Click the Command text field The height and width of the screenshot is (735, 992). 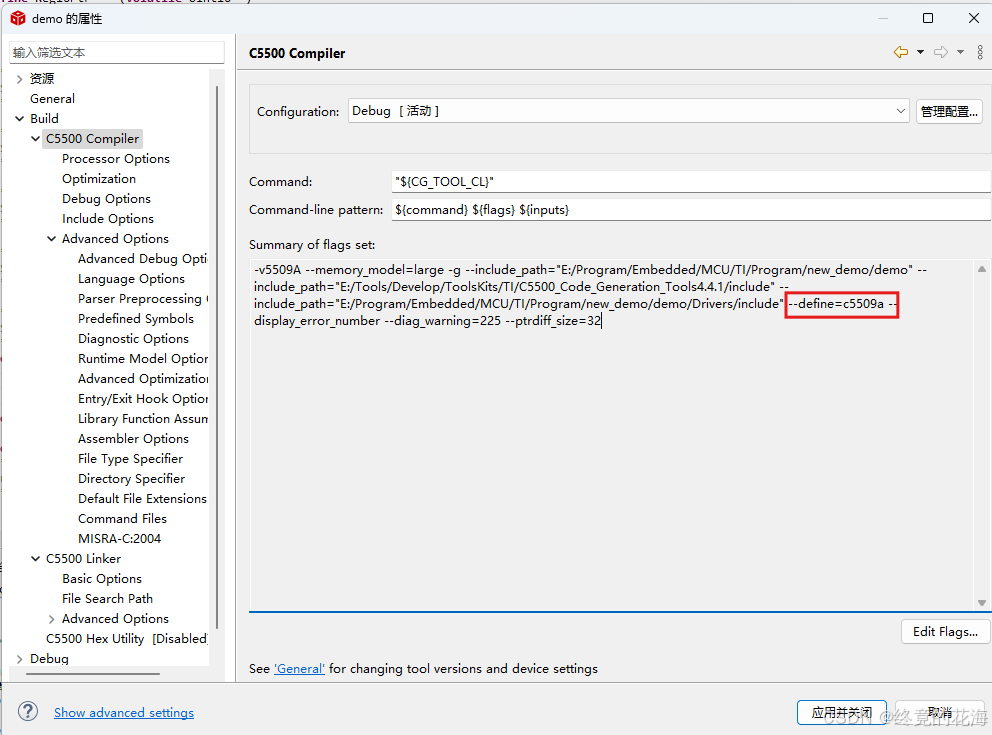click(691, 182)
